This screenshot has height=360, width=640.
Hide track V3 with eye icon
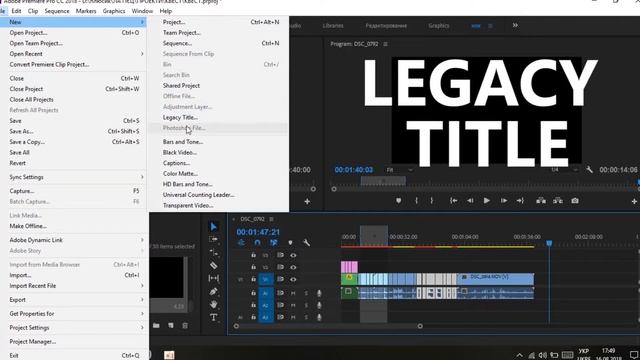[293, 255]
